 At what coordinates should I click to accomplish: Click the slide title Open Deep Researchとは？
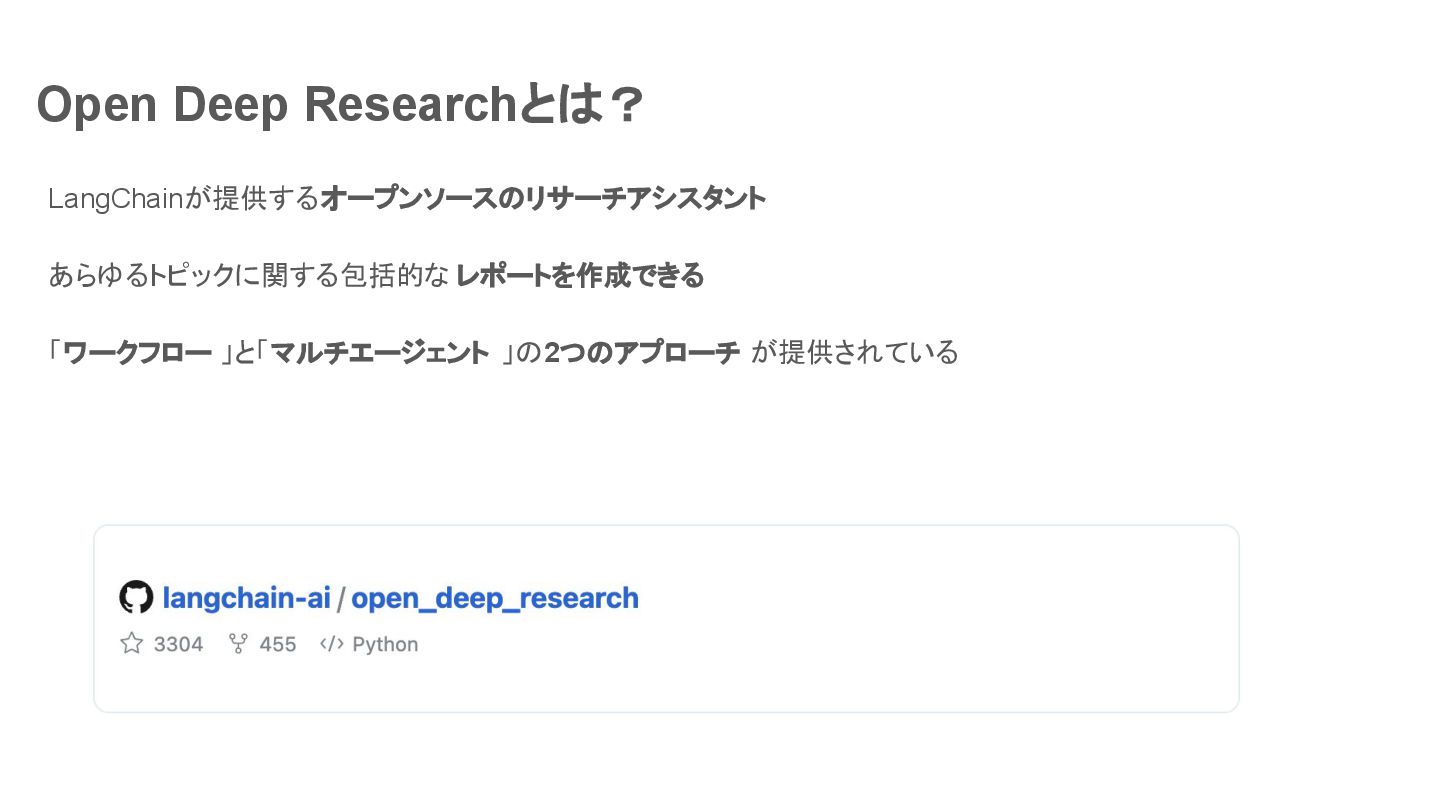click(x=340, y=104)
